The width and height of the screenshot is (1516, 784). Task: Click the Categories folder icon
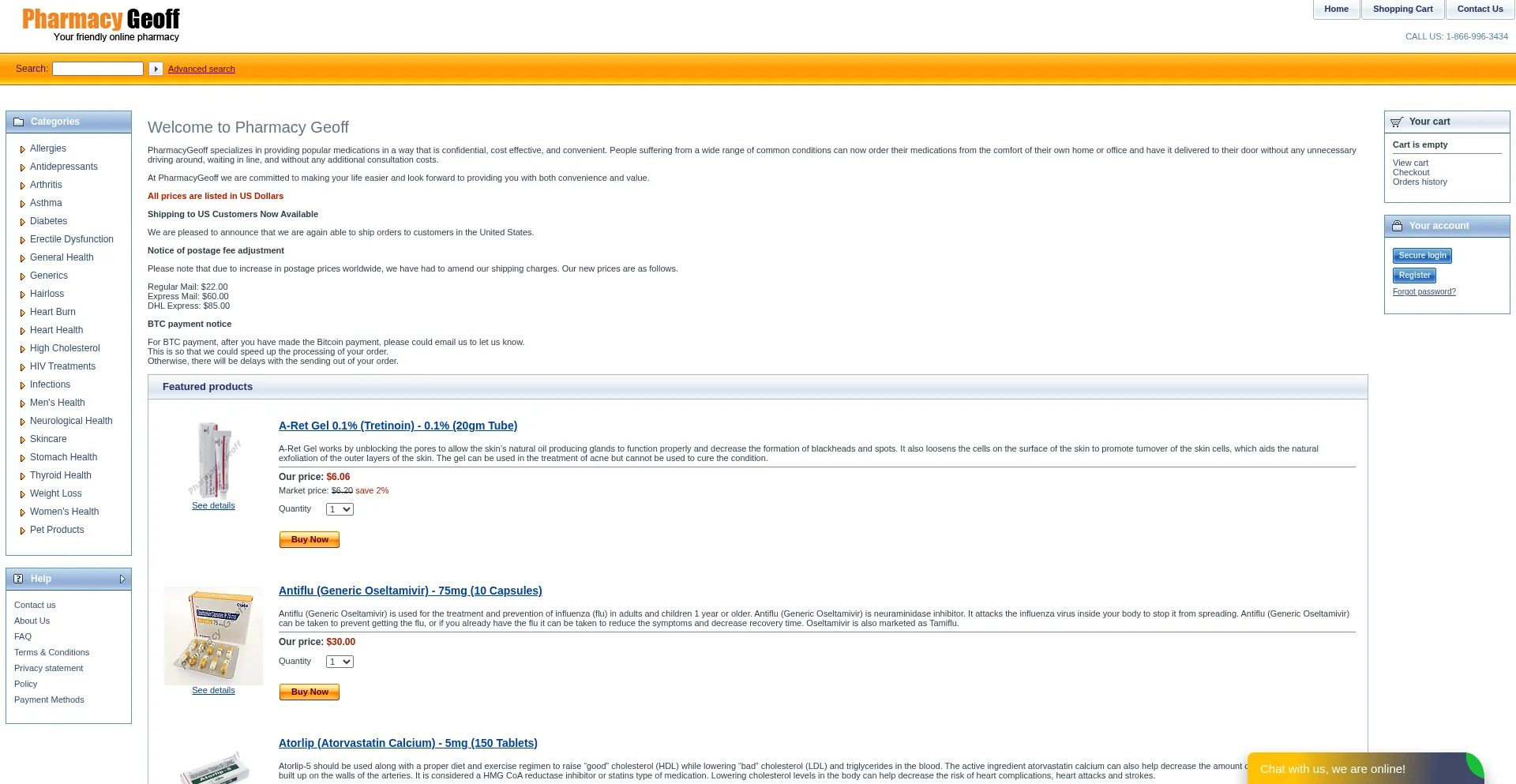[18, 122]
